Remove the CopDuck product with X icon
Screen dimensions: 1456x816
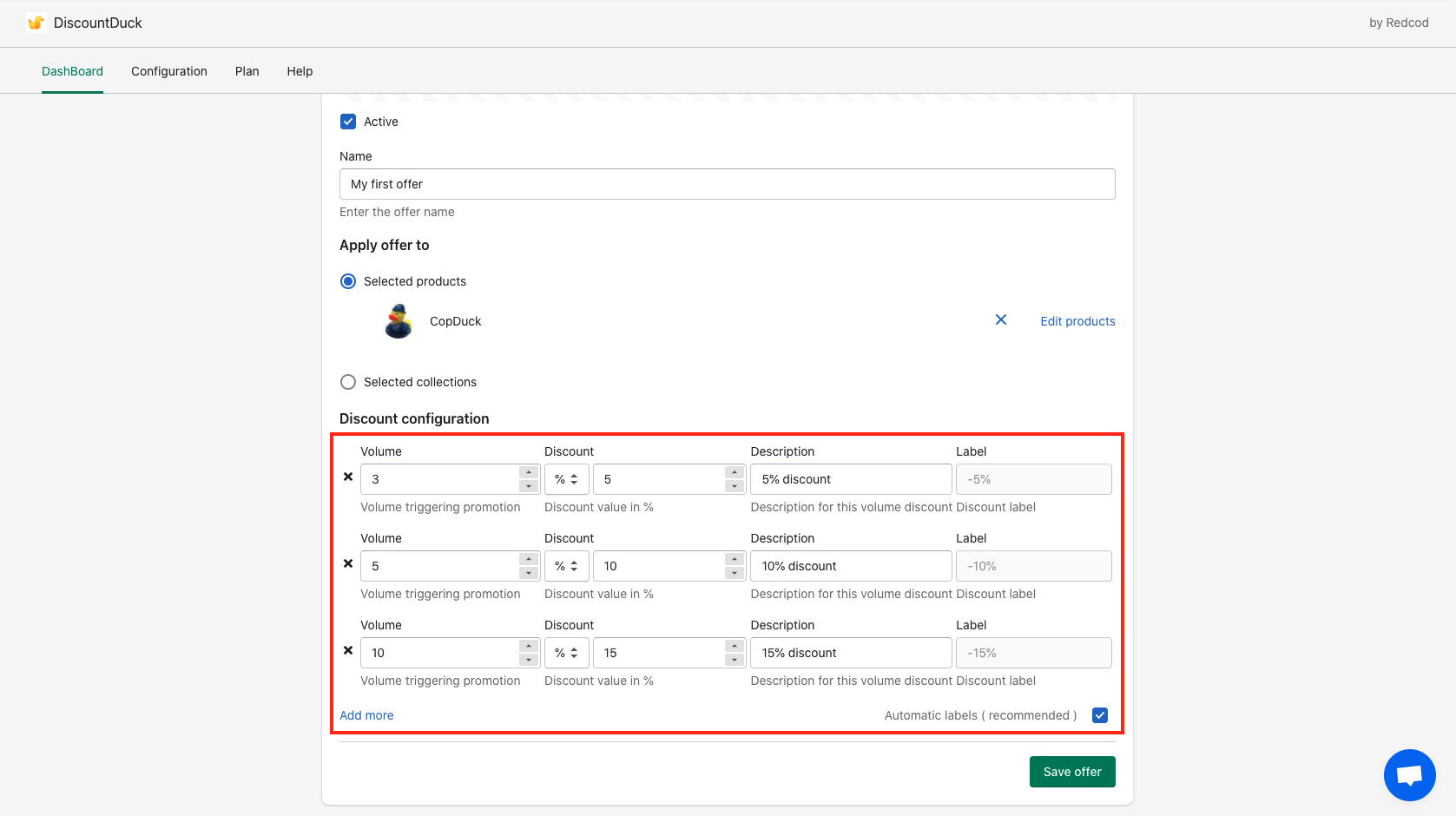pos(1001,320)
